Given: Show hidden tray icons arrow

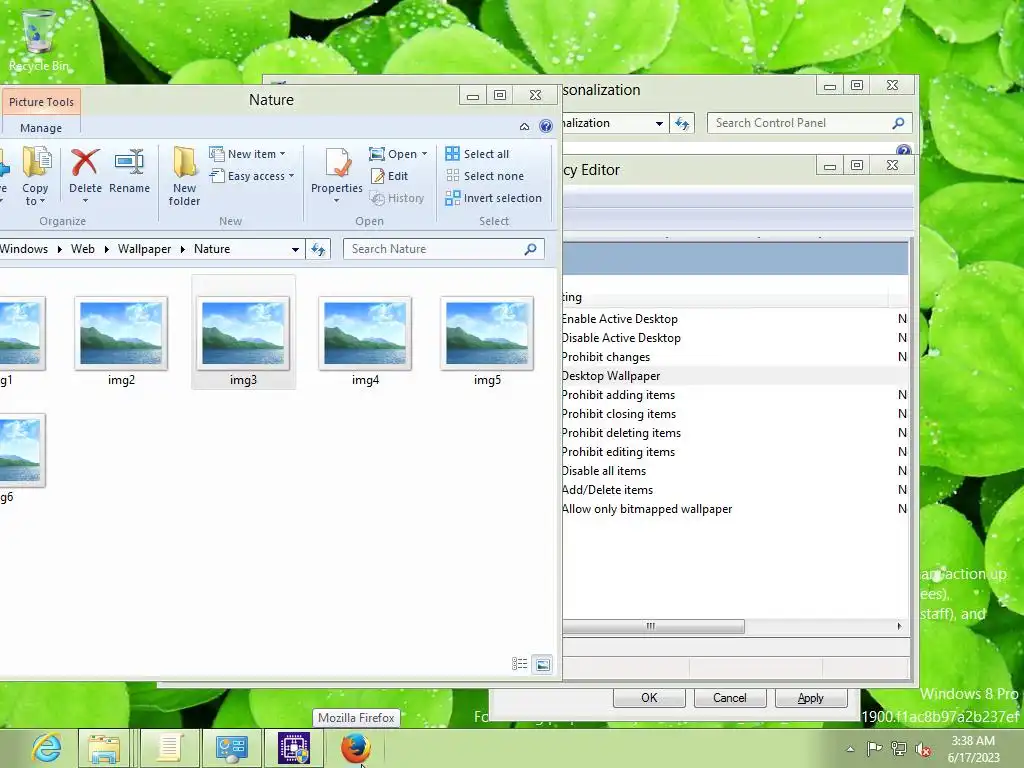Looking at the screenshot, I should (x=850, y=748).
